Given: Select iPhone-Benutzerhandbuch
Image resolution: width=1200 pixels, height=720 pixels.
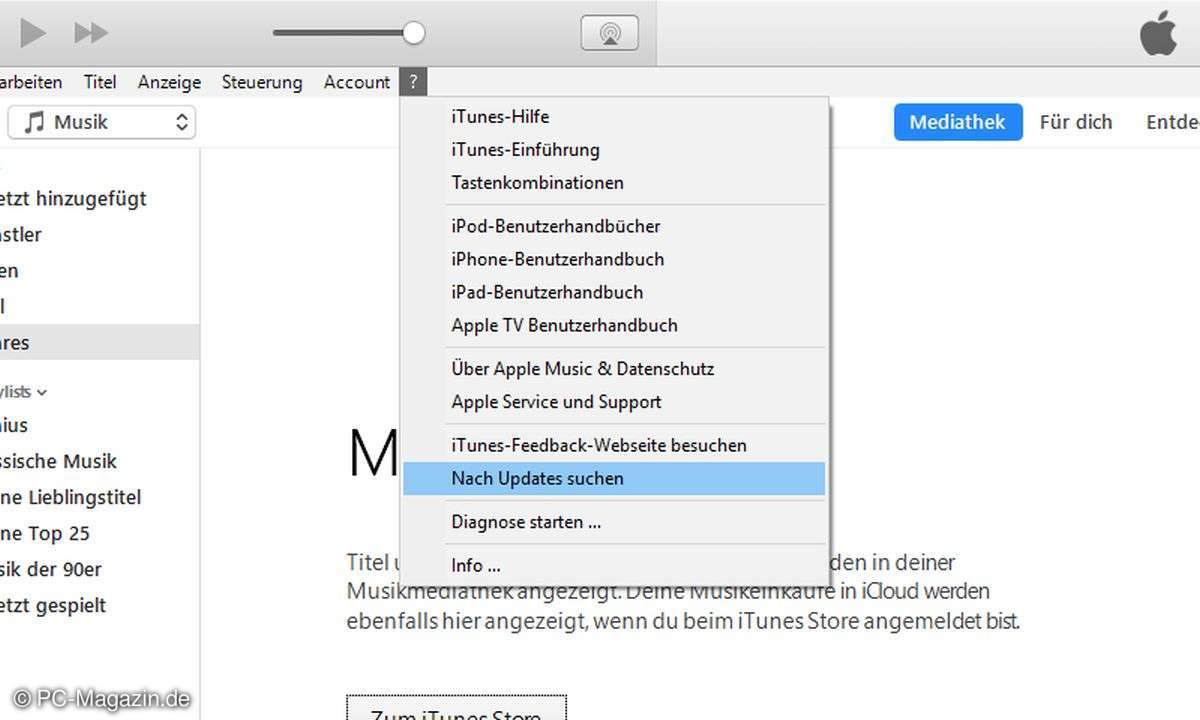Looking at the screenshot, I should [x=614, y=259].
